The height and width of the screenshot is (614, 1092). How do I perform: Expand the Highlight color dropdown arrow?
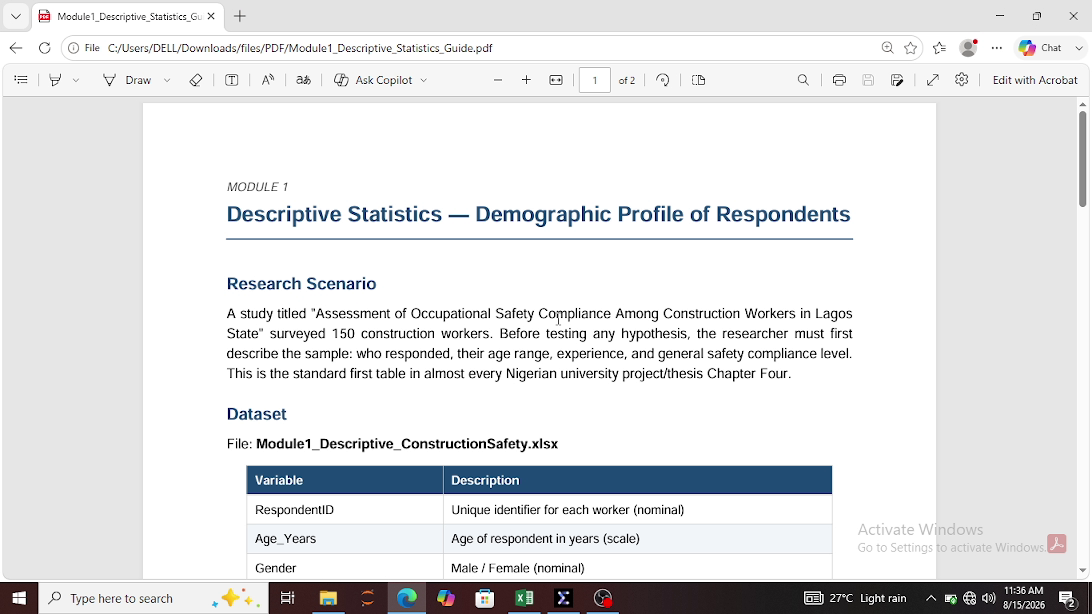pos(76,80)
